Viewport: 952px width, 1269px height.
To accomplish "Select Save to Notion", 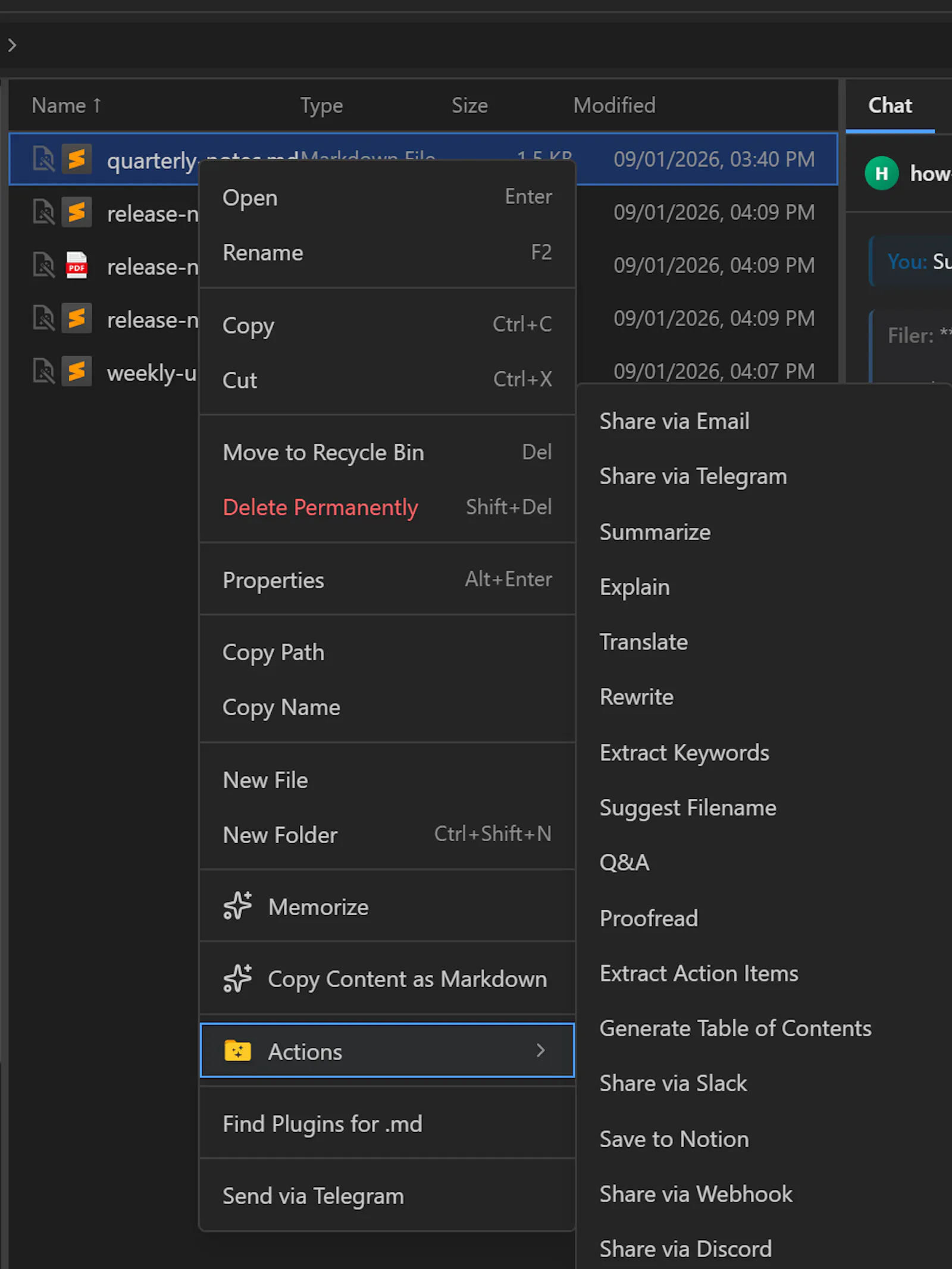I will pos(765,1139).
